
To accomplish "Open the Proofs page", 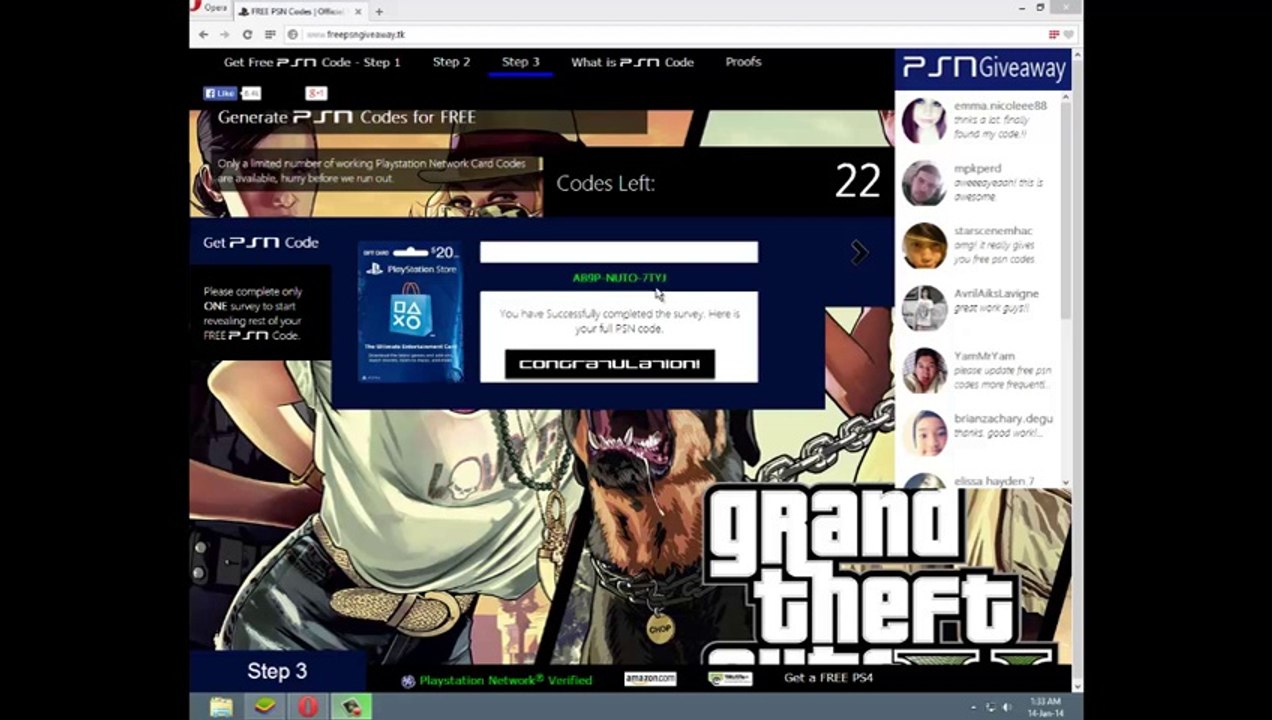I will (x=743, y=62).
